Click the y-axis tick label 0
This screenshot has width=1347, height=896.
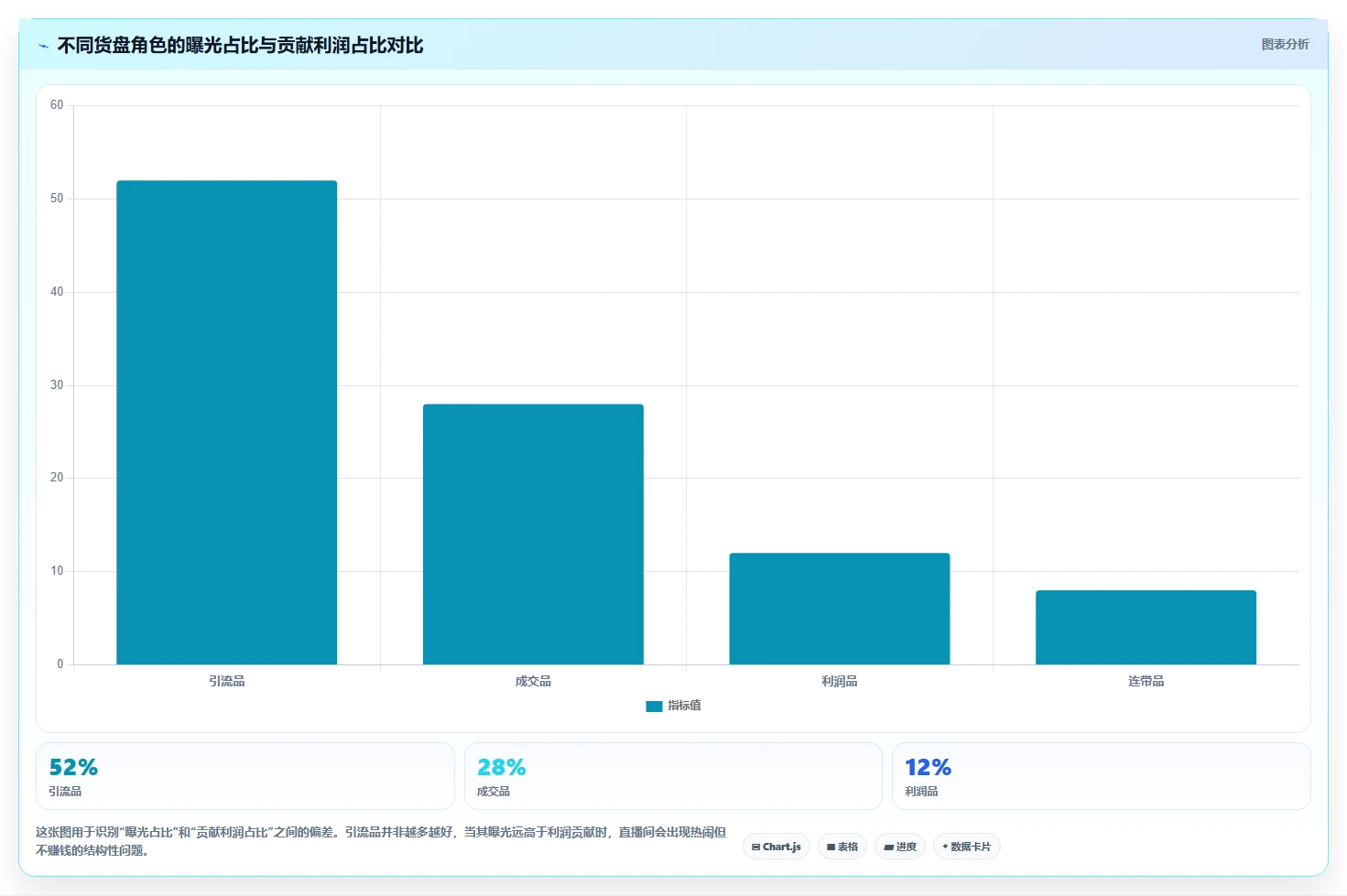(60, 664)
